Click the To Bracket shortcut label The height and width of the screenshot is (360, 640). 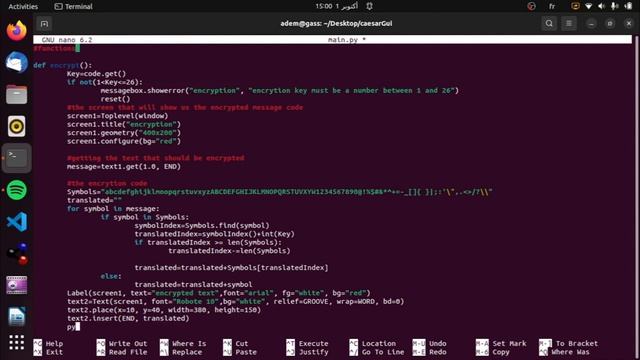pos(576,344)
